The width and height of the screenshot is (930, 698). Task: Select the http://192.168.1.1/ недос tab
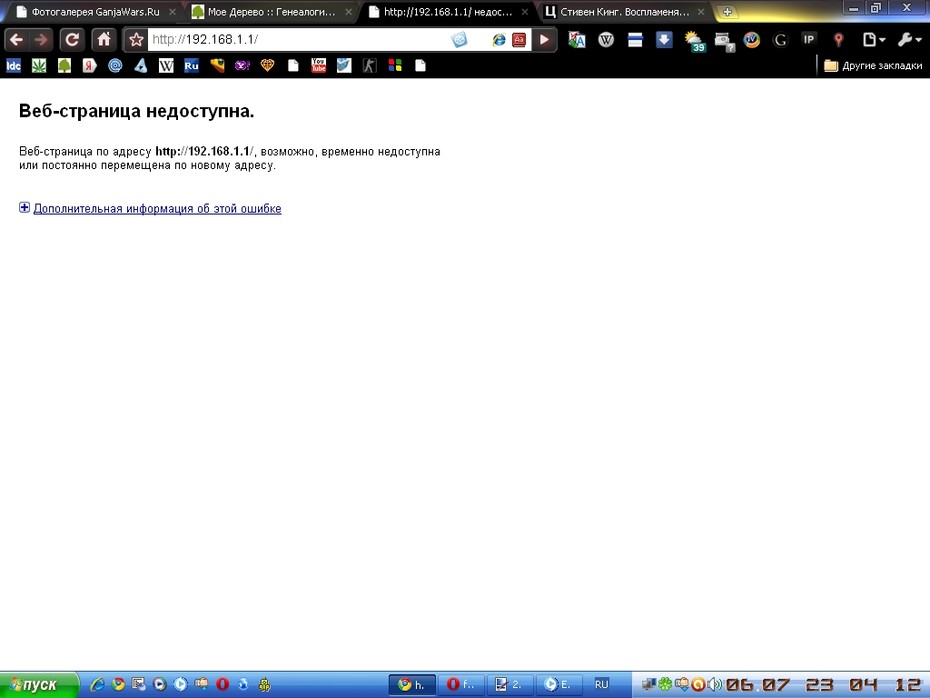(448, 12)
